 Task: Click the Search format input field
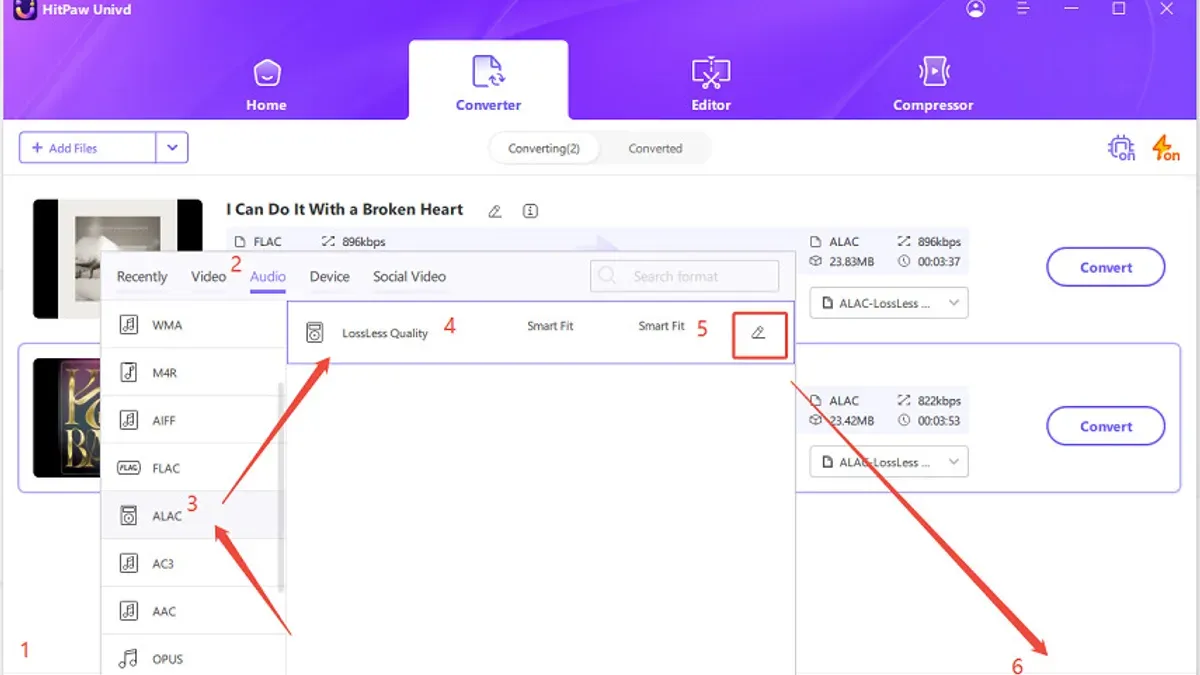pyautogui.click(x=685, y=276)
